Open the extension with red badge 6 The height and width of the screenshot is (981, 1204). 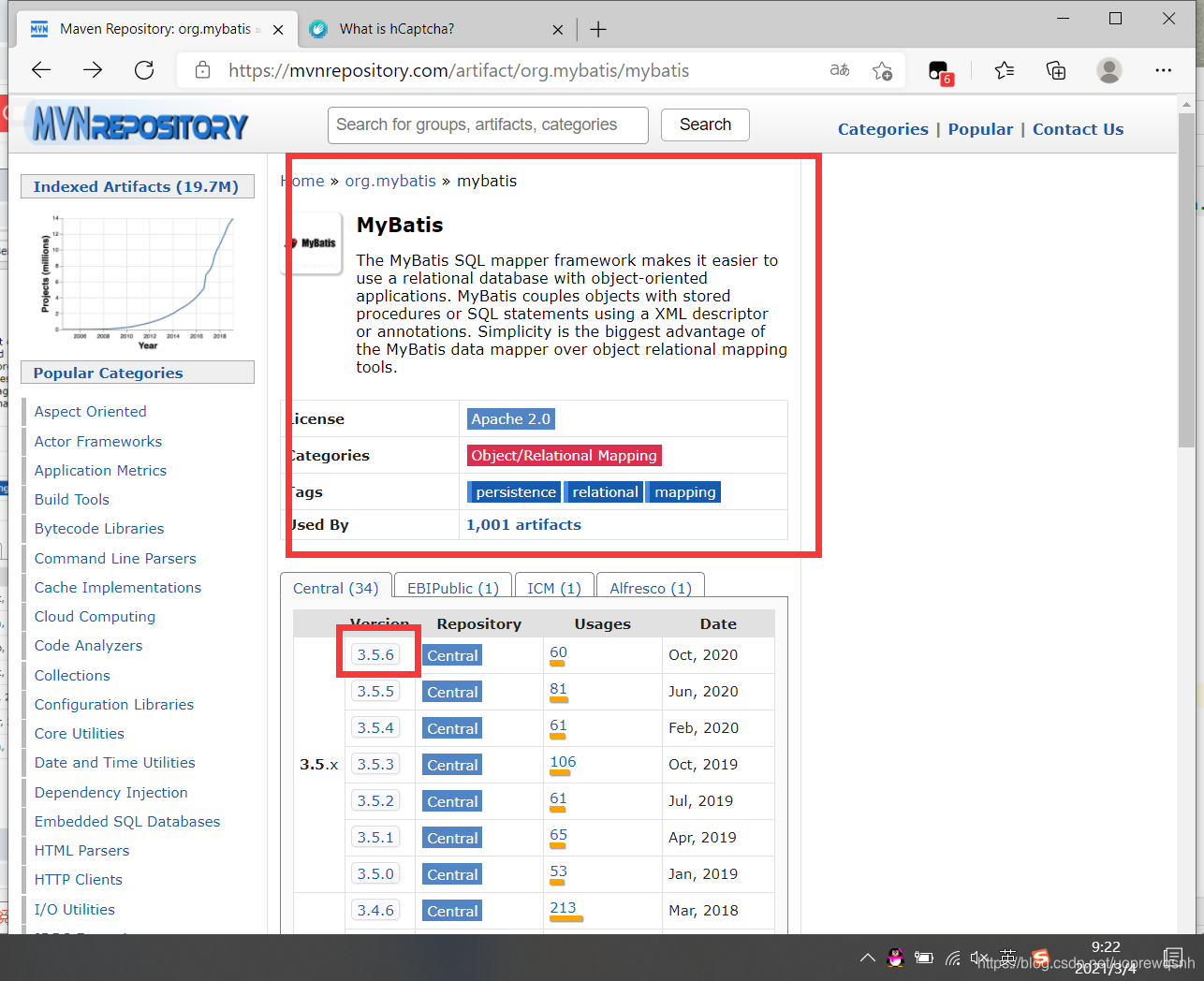[x=940, y=71]
